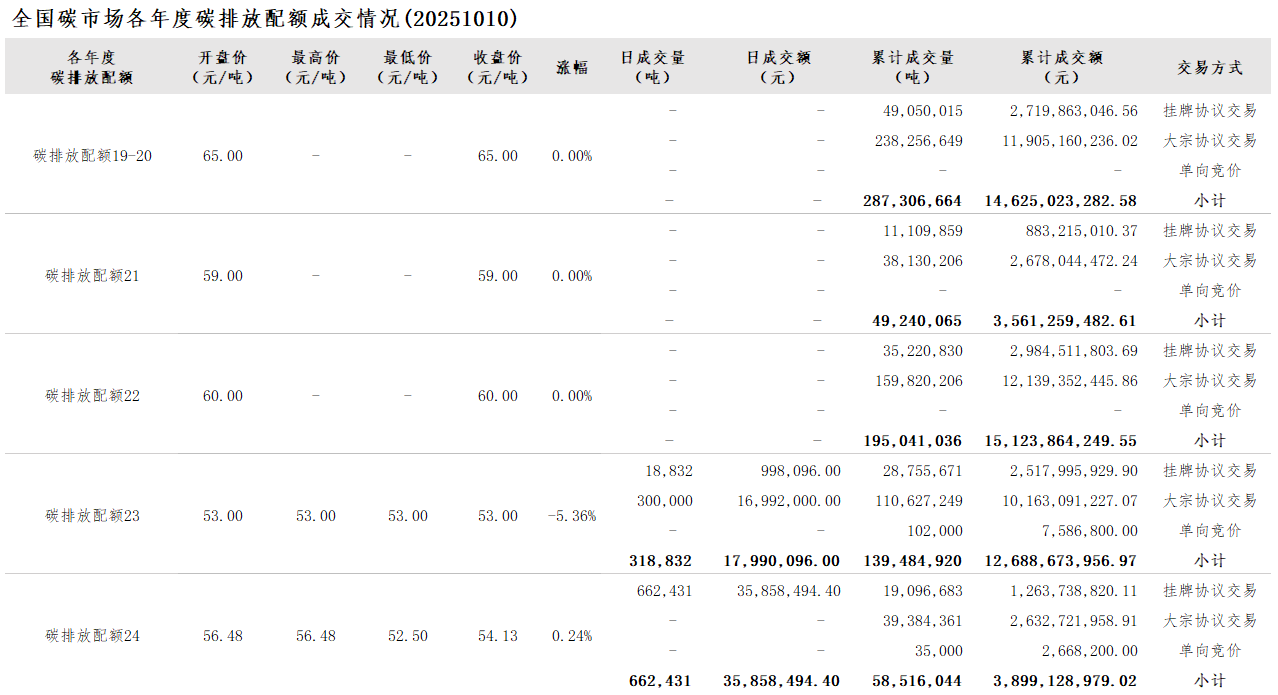Click the 287,306,664 subtotal volume

[x=912, y=201]
